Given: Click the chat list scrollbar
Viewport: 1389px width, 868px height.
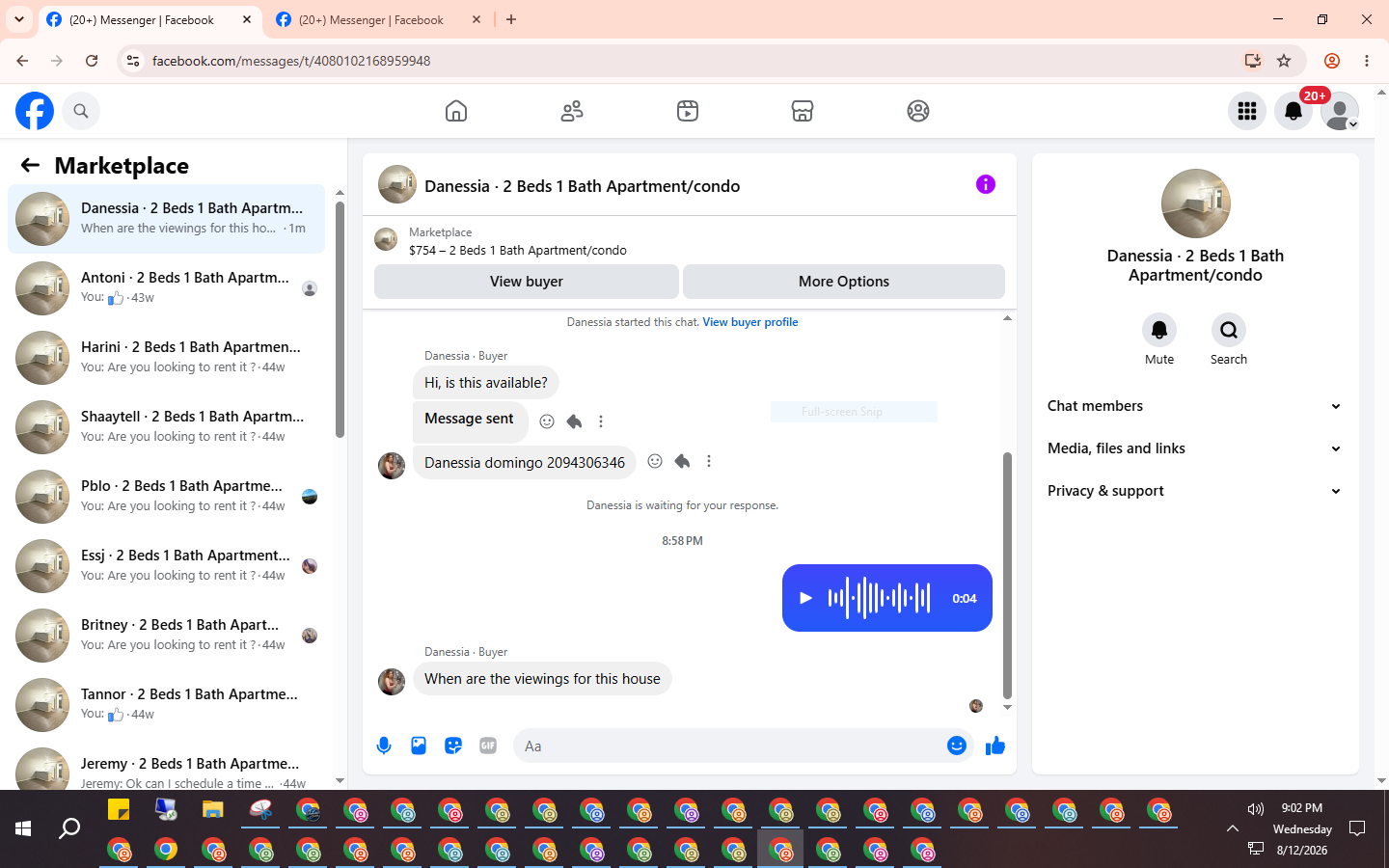Looking at the screenshot, I should 340,318.
